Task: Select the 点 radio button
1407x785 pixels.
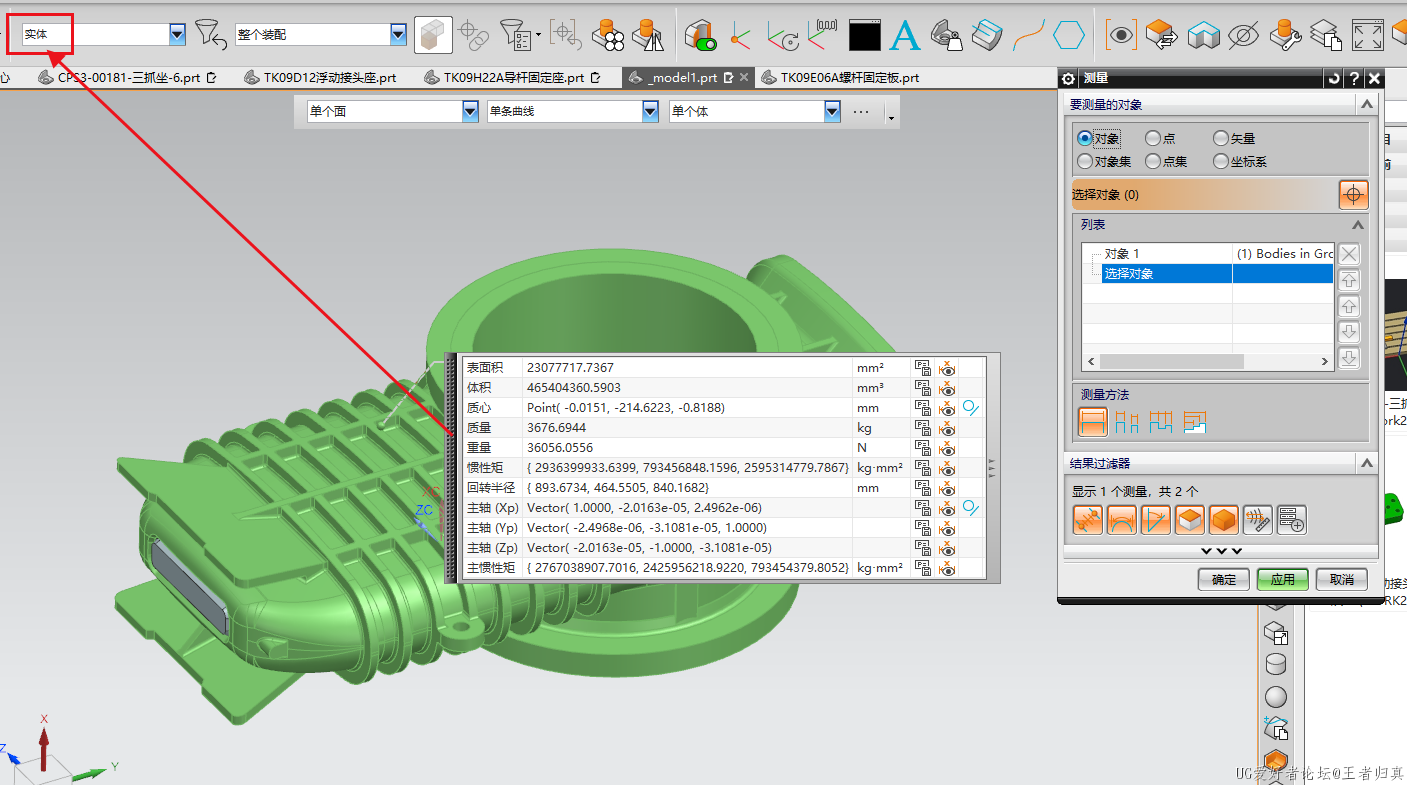Action: pyautogui.click(x=1153, y=139)
